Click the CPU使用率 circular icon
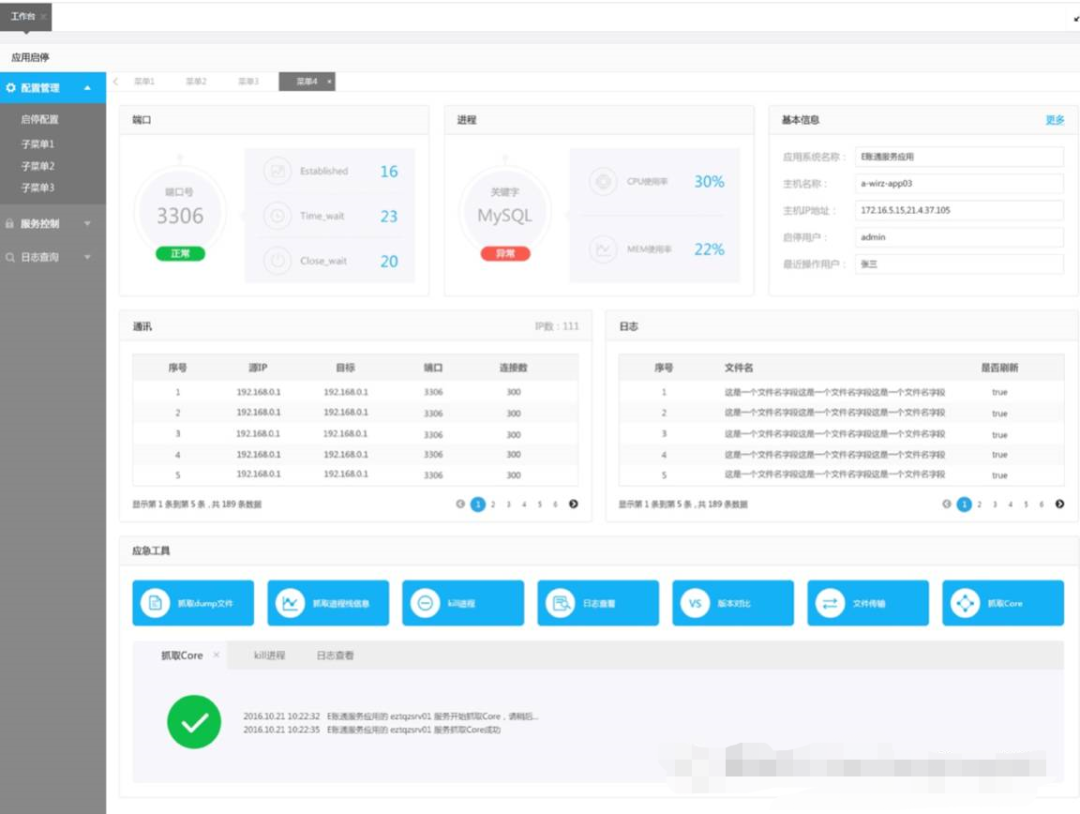Screen dimensions: 1080x814 coord(603,181)
